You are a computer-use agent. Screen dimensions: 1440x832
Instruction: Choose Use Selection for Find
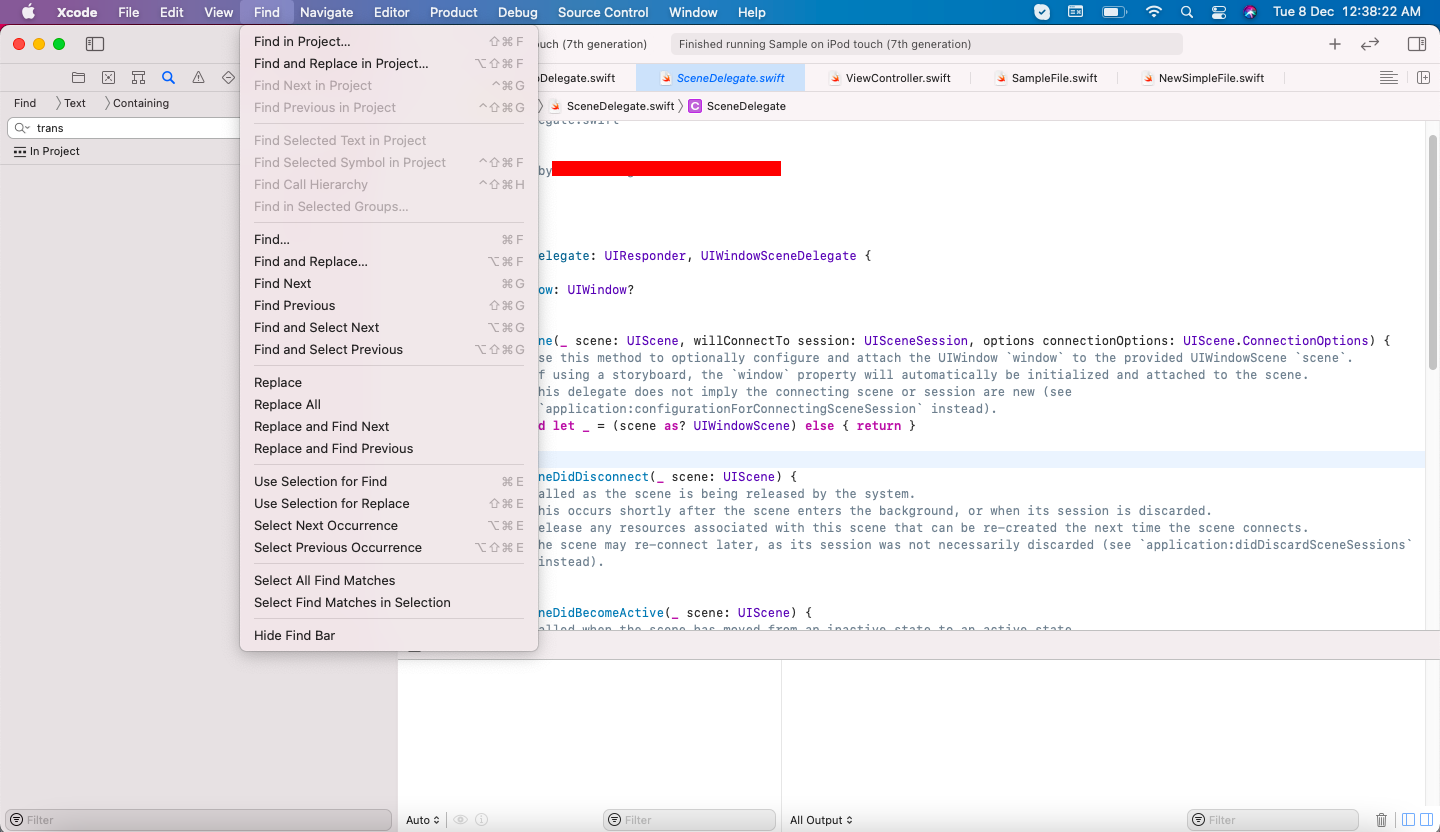click(x=389, y=481)
